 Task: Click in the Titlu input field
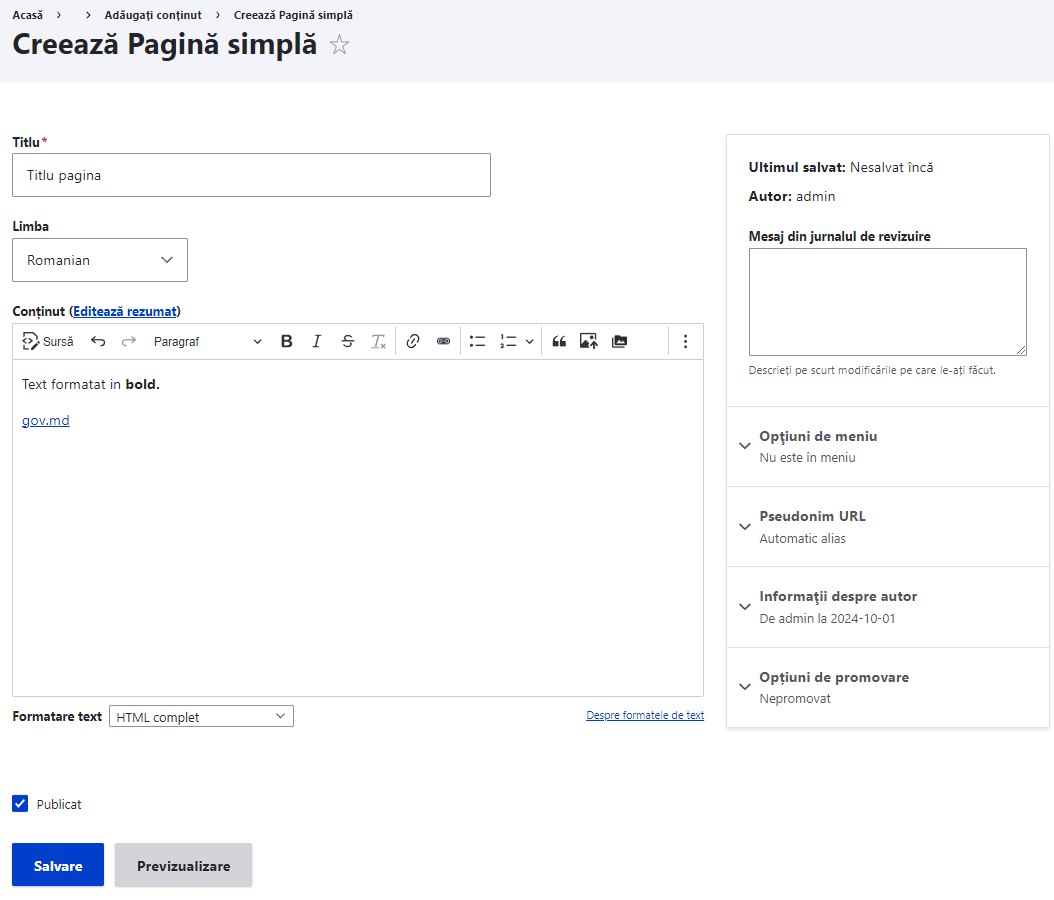click(x=251, y=175)
